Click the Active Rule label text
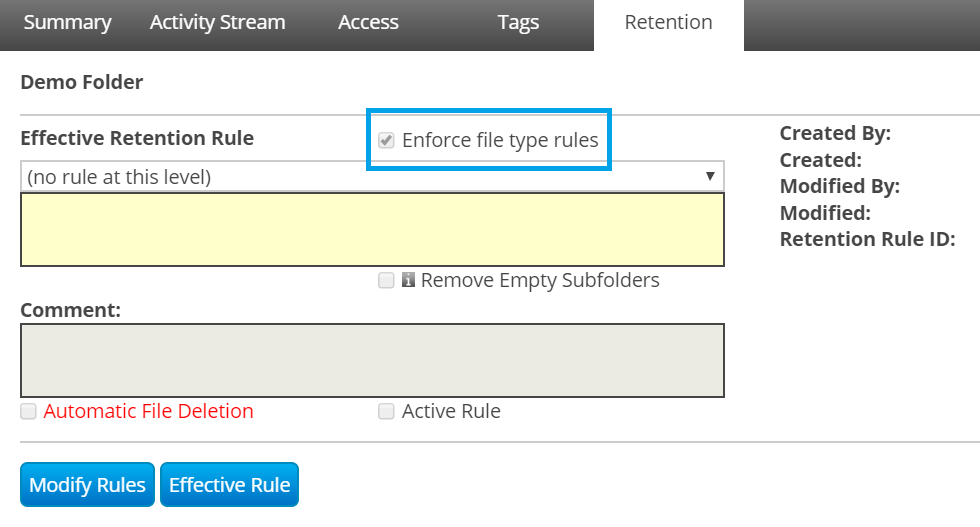 (451, 411)
